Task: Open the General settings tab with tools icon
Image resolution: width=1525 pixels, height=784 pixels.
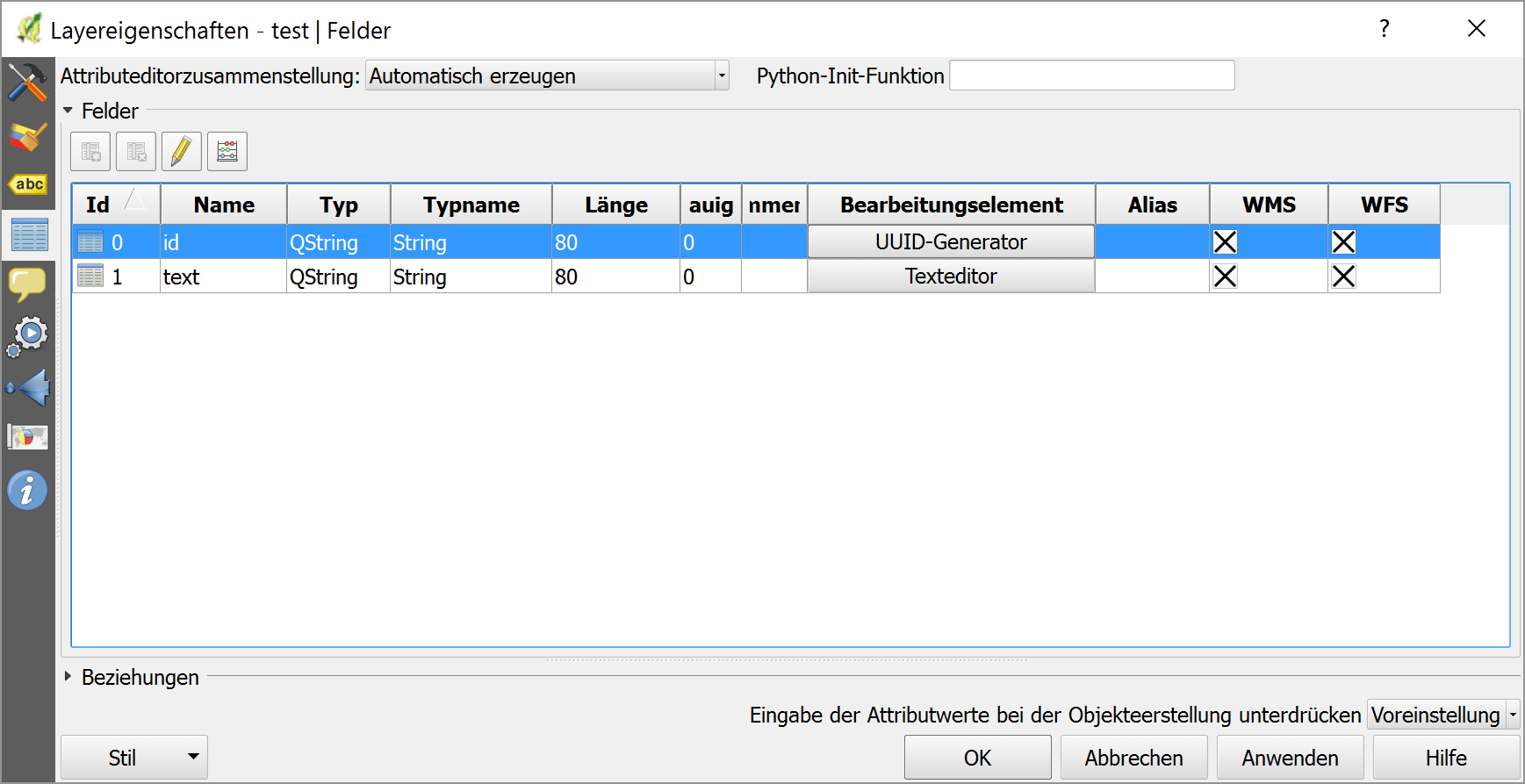Action: [x=27, y=83]
